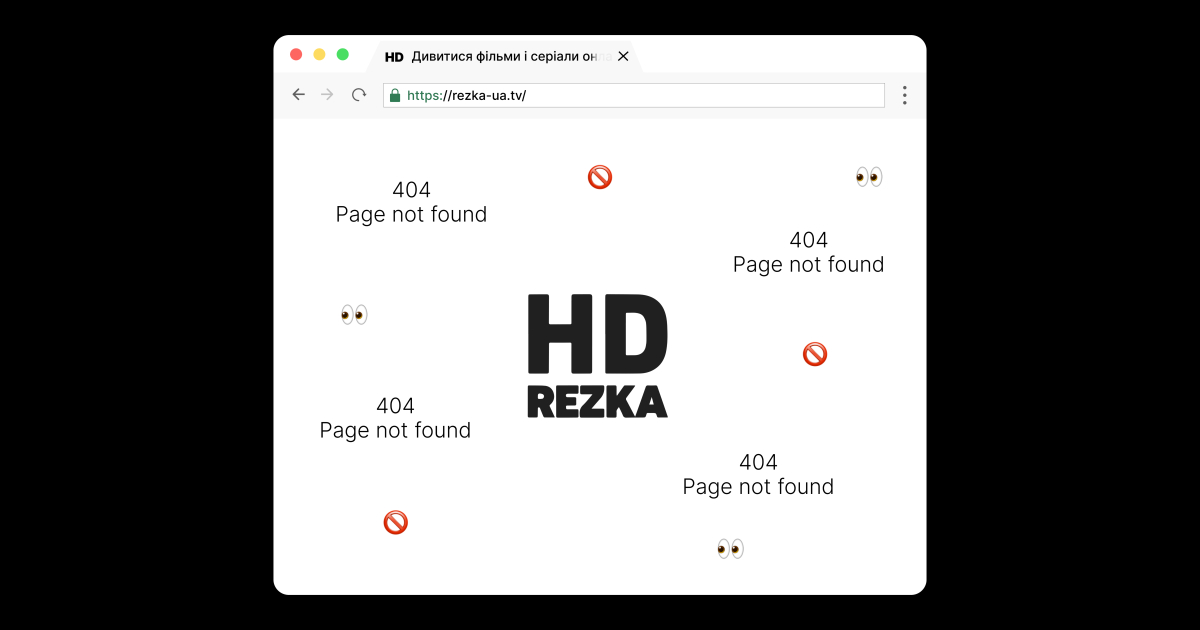
Task: Click the prohibition-sign emoji near the page bottom-left
Action: tap(395, 521)
